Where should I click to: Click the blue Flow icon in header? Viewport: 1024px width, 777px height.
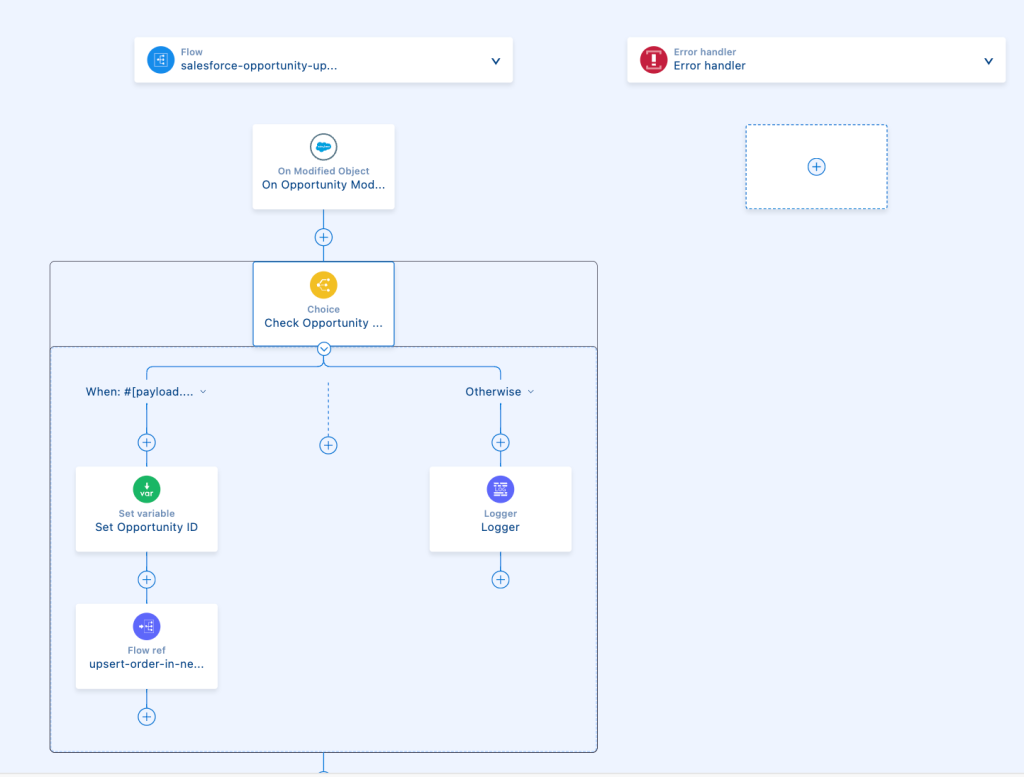(161, 60)
